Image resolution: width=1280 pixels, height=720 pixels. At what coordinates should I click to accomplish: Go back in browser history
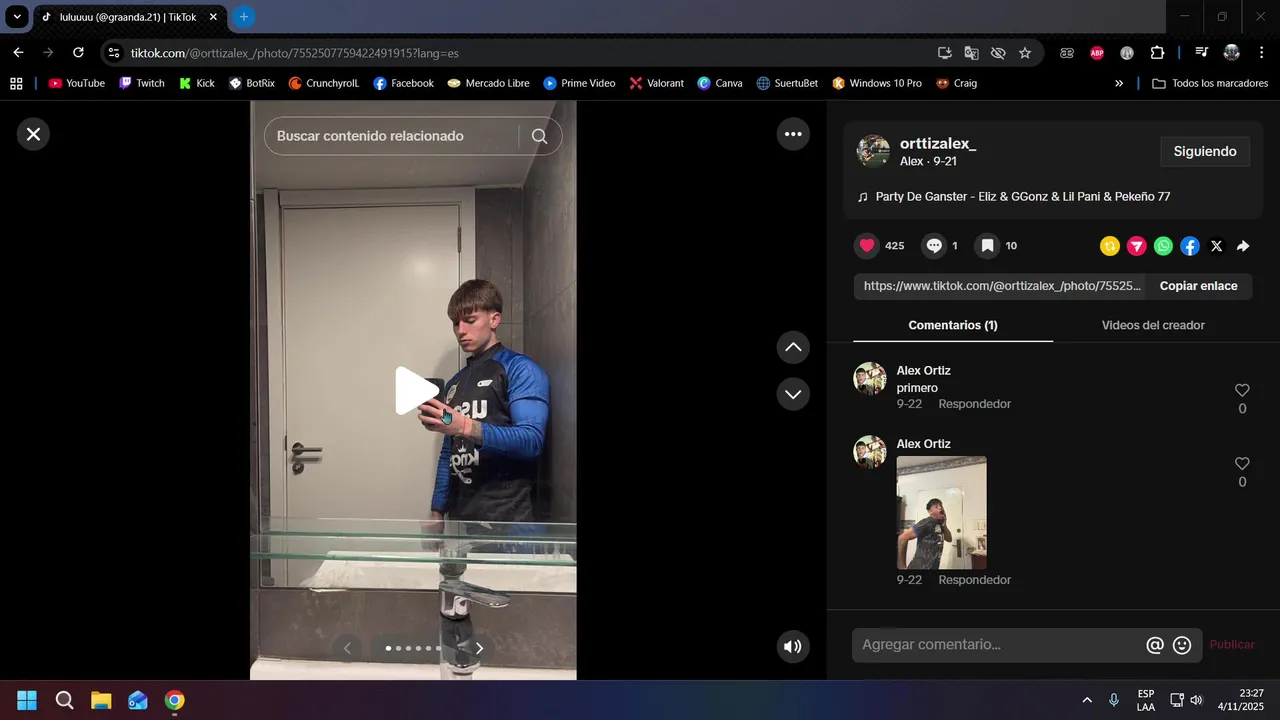[x=18, y=53]
